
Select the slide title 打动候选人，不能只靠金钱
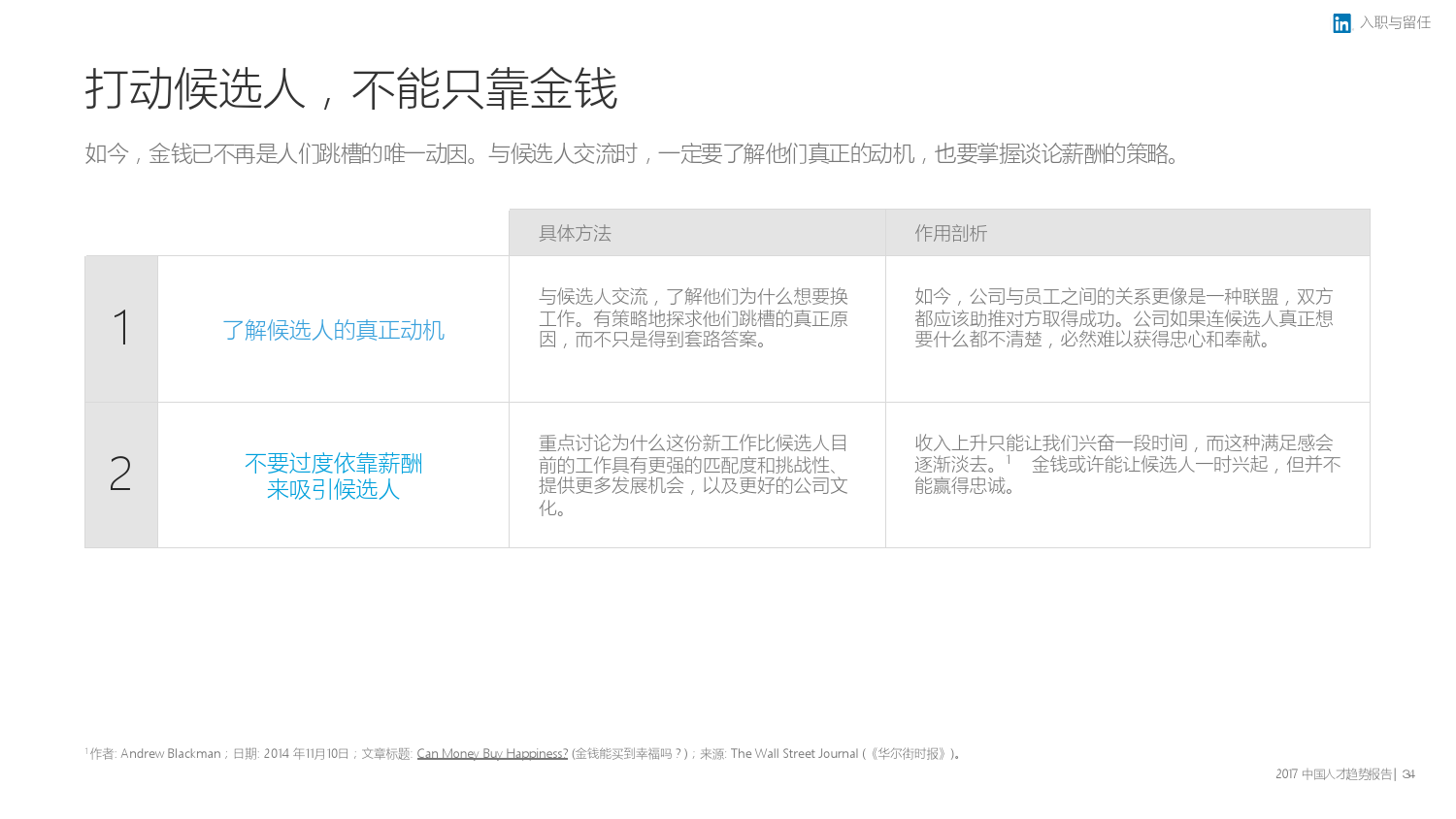click(x=350, y=89)
